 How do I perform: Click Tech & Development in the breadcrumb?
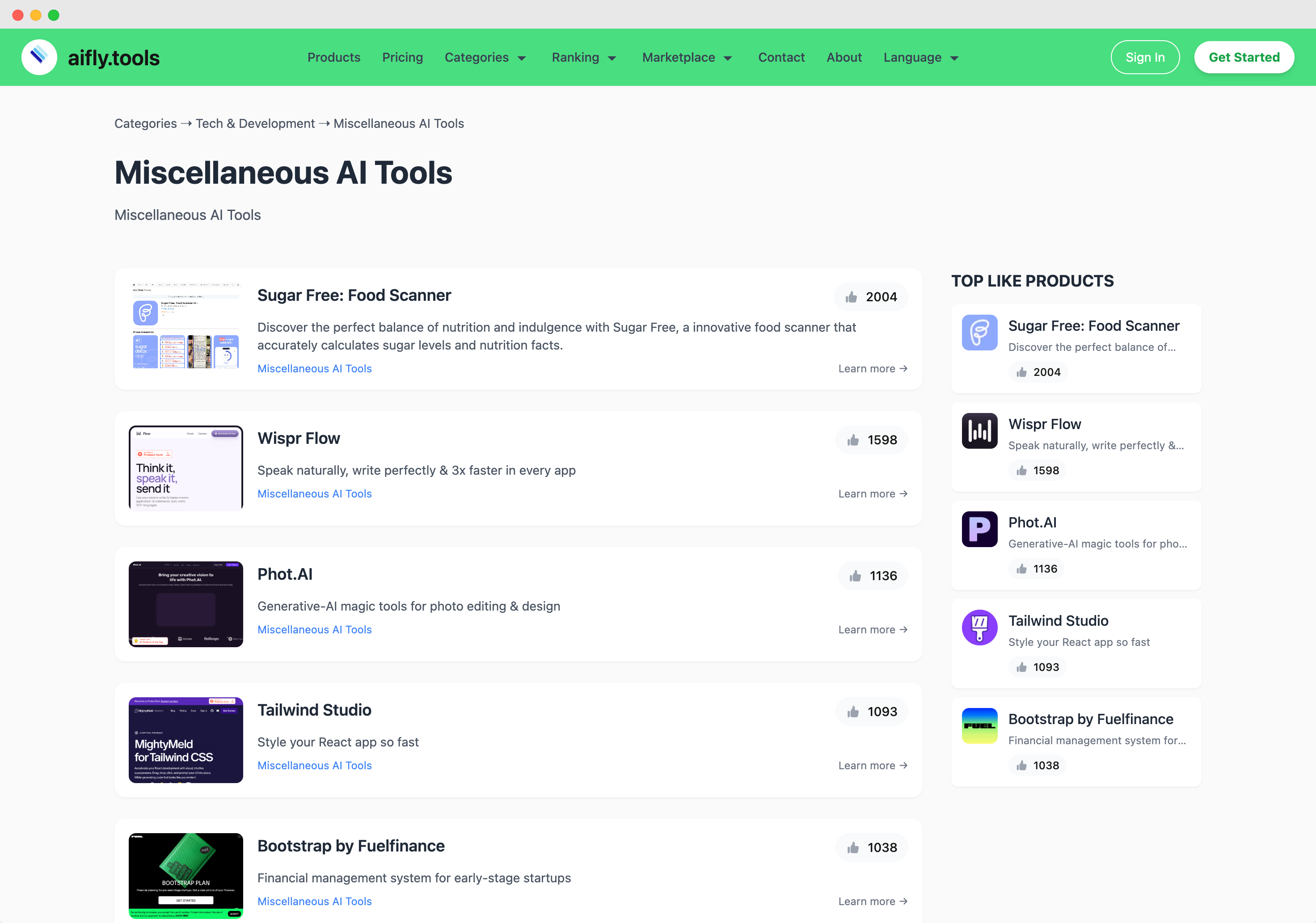[x=255, y=123]
